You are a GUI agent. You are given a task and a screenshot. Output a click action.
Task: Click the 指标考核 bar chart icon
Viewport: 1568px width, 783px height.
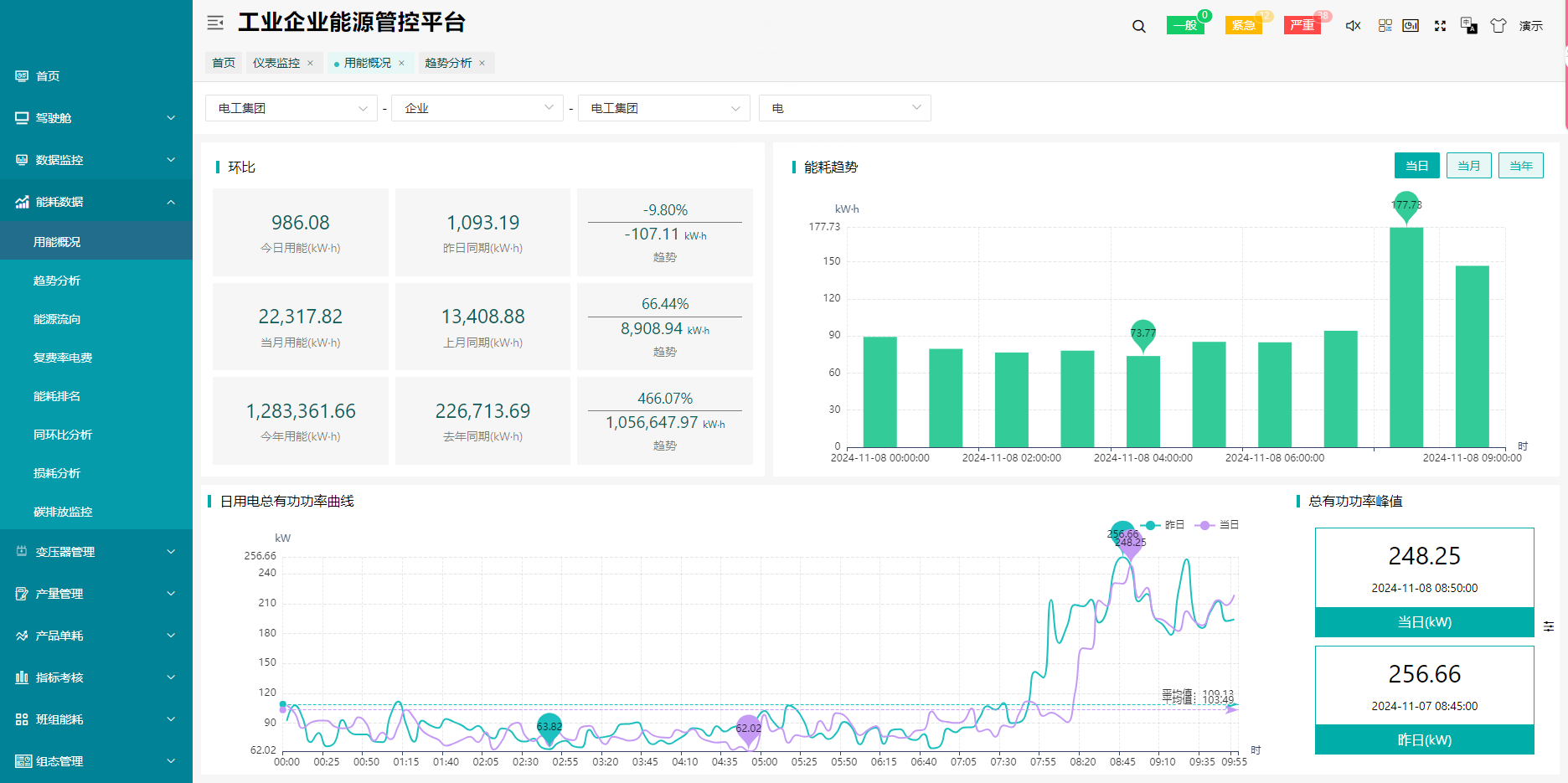click(x=22, y=677)
